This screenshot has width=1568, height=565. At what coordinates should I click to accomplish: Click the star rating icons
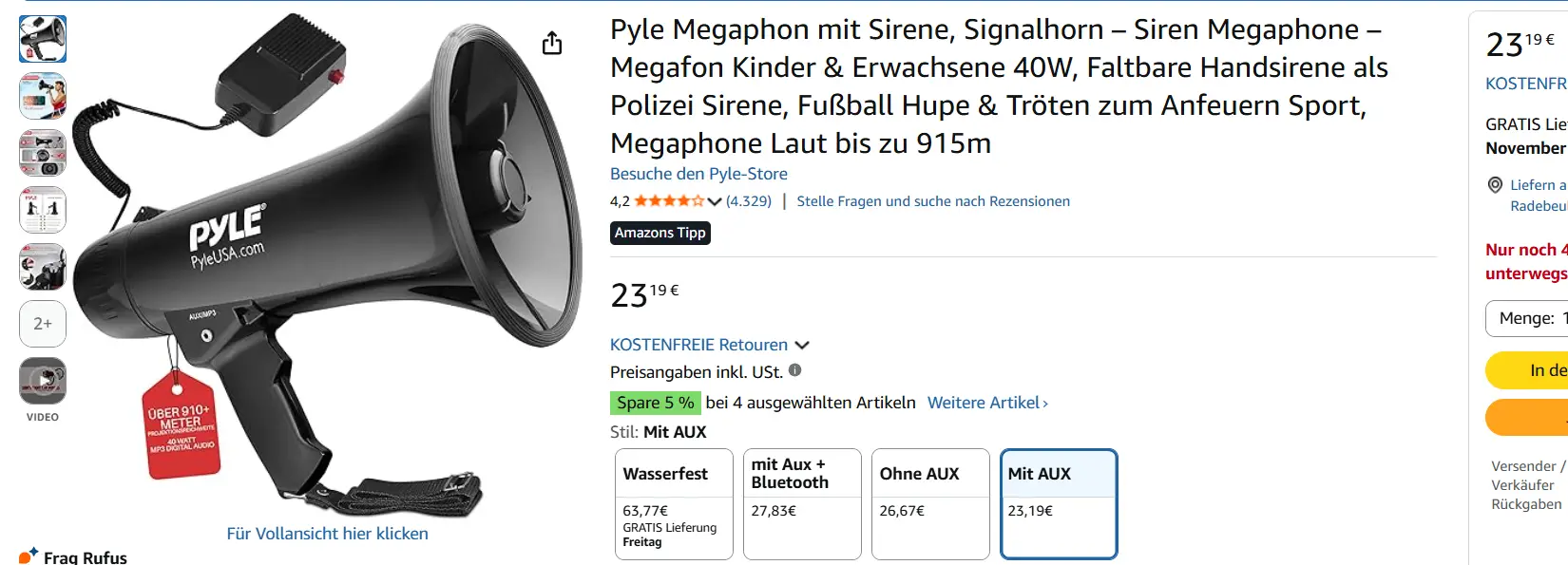click(669, 201)
